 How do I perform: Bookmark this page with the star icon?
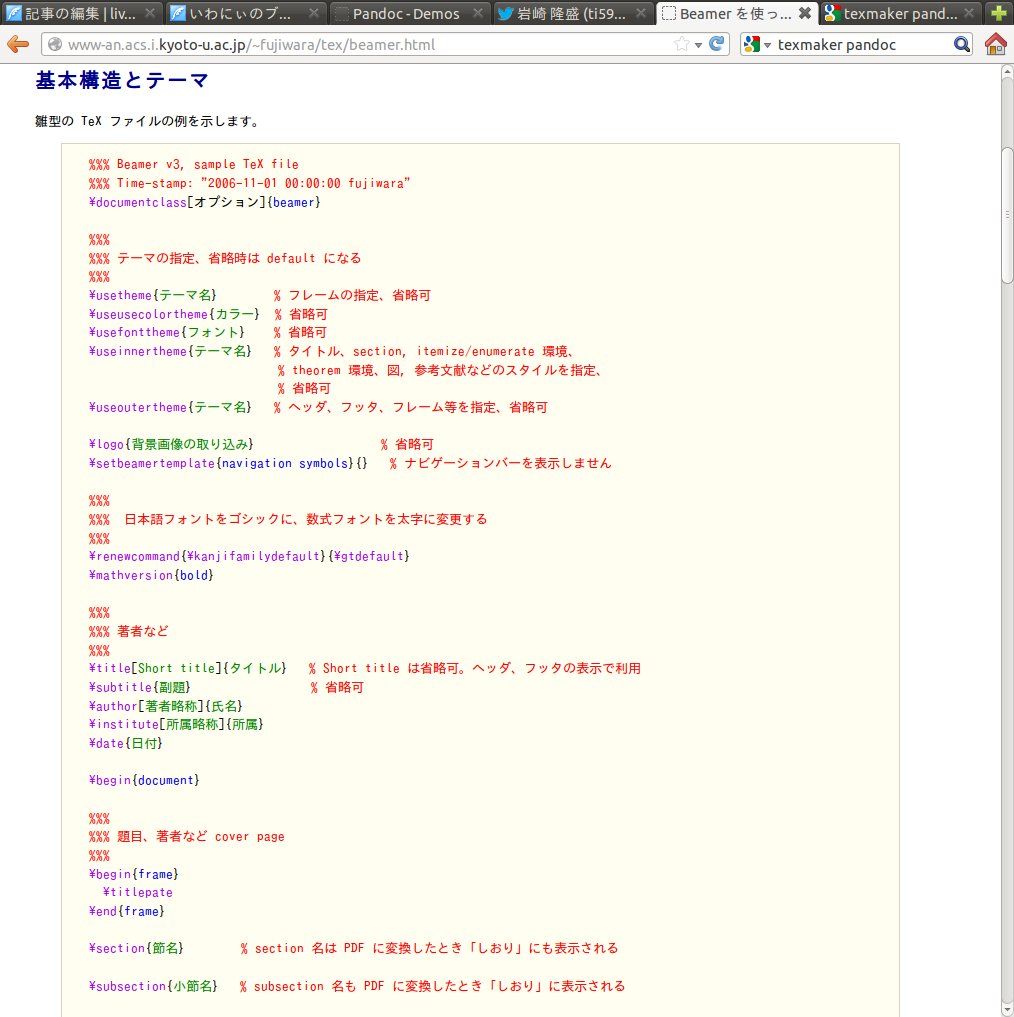click(681, 44)
